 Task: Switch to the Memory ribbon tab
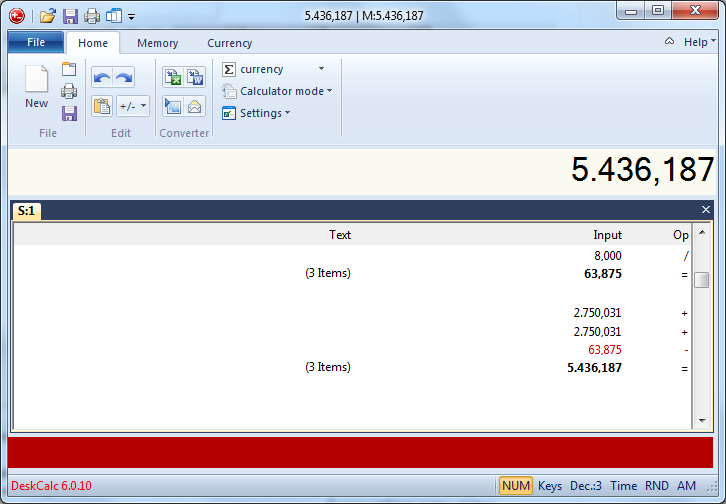pos(157,43)
